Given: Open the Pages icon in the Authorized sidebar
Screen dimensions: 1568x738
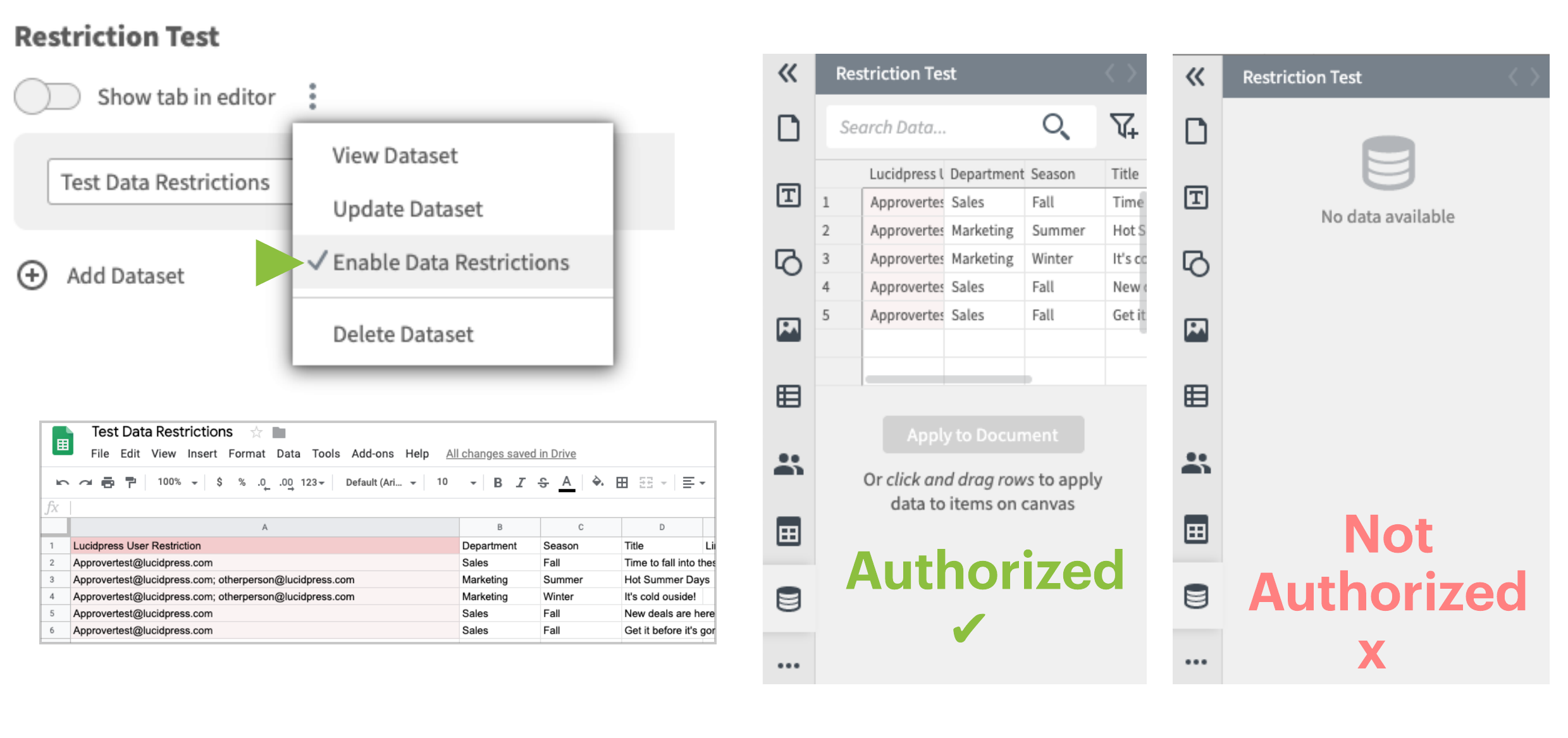Looking at the screenshot, I should coord(788,128).
